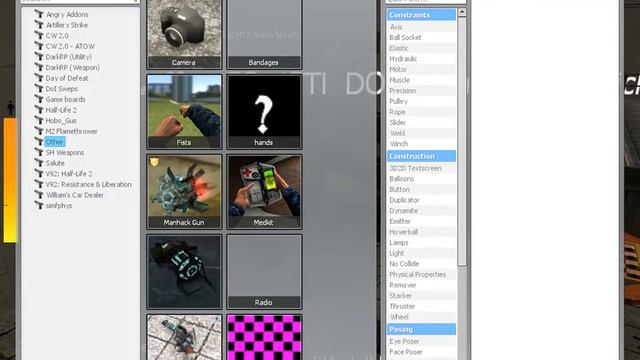Viewport: 640px width, 360px height.
Task: Collapse the Posing tool section header
Action: (421, 329)
